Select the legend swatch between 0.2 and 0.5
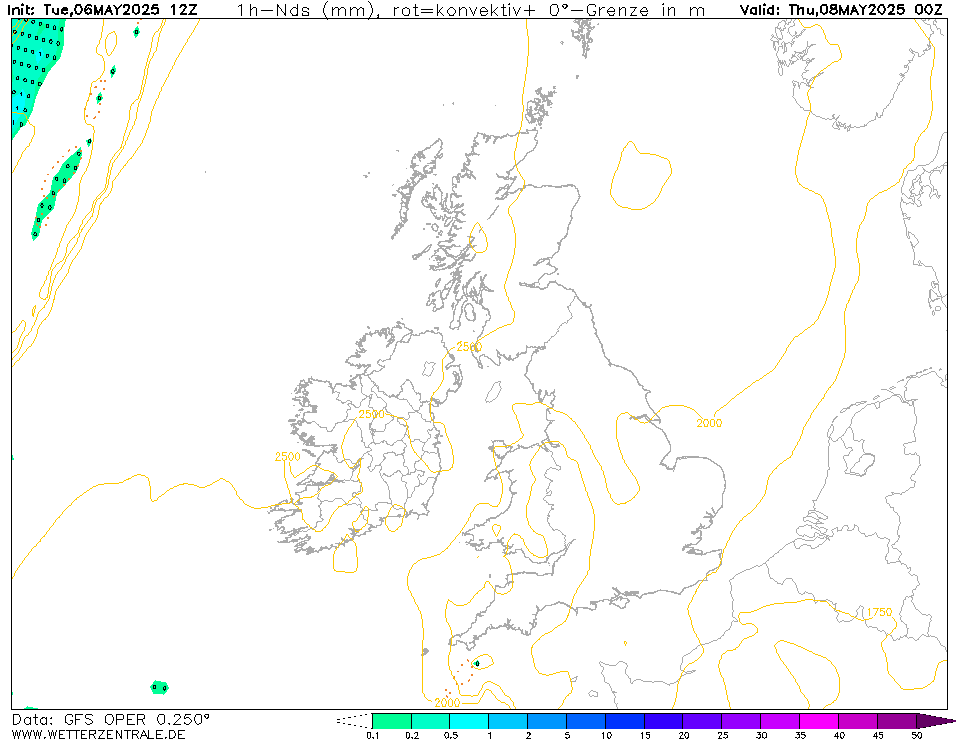Screen dimensions: 959x741 tap(431, 721)
